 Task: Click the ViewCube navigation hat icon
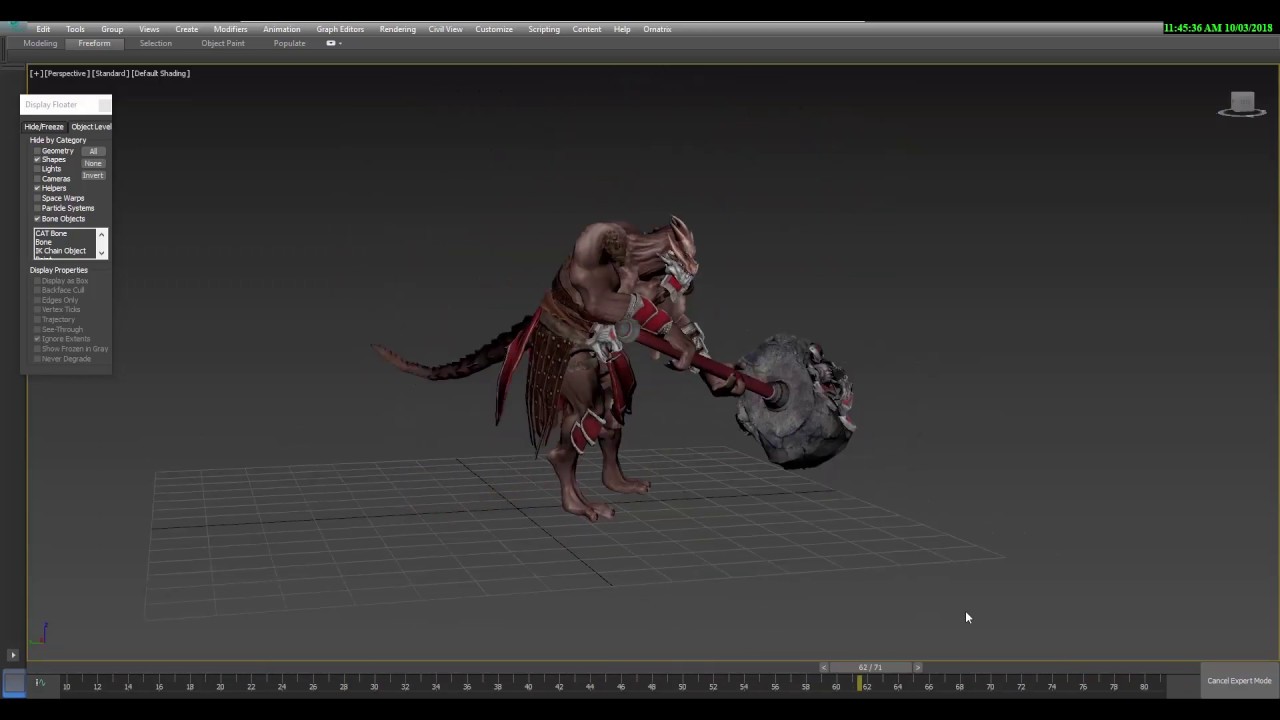click(x=1242, y=104)
